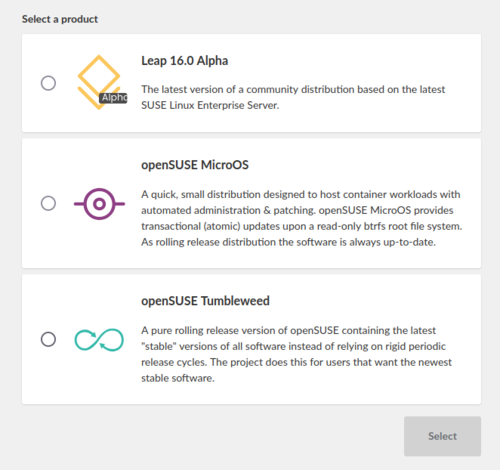The width and height of the screenshot is (500, 470).
Task: Pick the openSUSE Tumbleweed radio option
Action: click(x=48, y=339)
